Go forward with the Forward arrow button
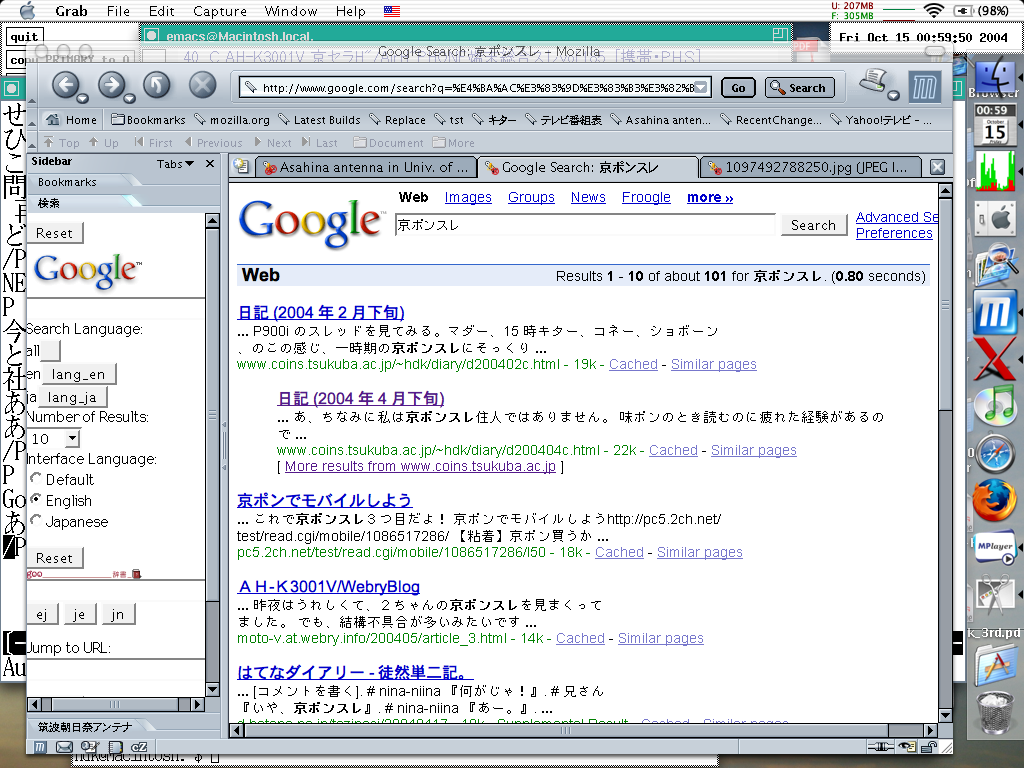 coord(112,85)
